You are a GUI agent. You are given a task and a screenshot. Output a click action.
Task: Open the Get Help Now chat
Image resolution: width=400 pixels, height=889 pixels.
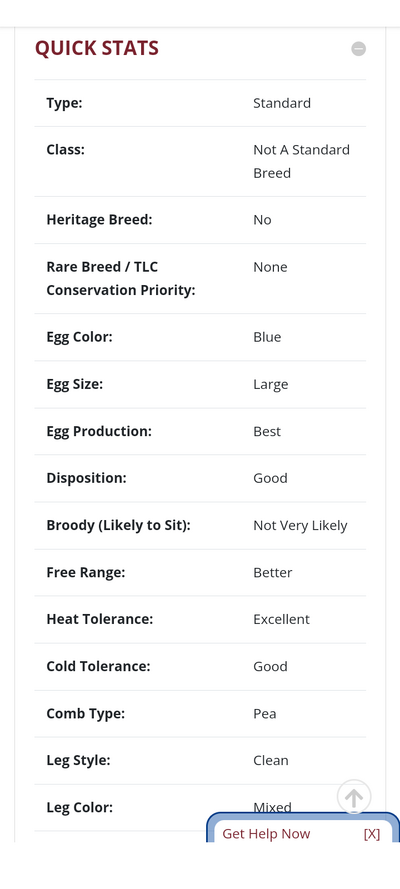(266, 833)
